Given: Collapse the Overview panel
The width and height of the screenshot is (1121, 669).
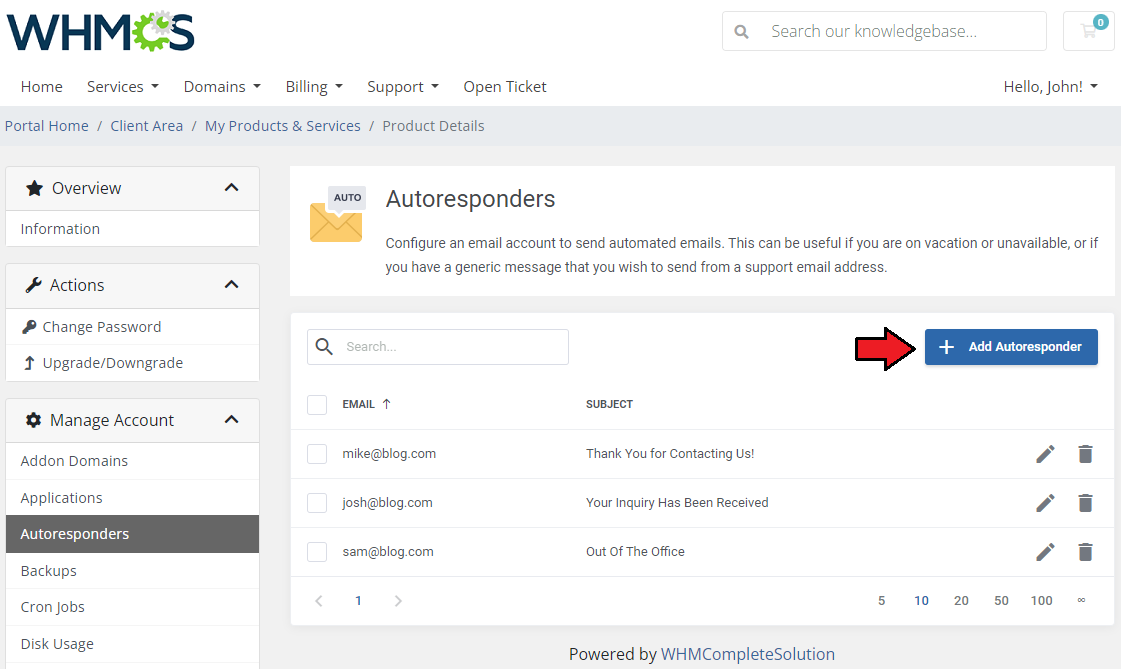Looking at the screenshot, I should (x=231, y=188).
